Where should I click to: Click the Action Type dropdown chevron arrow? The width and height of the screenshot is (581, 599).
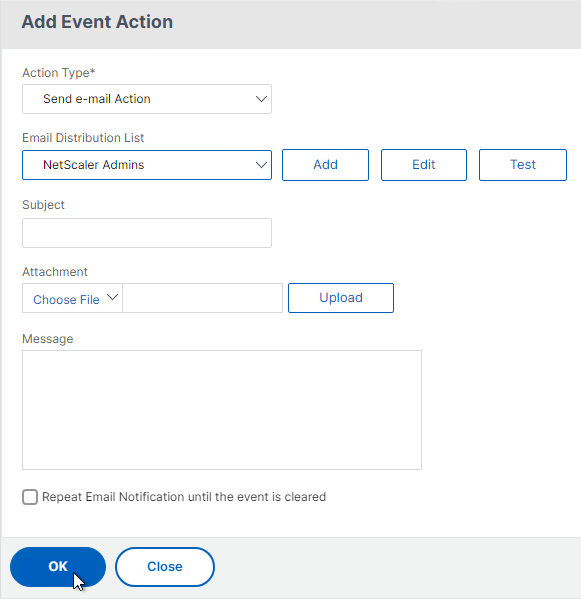point(261,99)
